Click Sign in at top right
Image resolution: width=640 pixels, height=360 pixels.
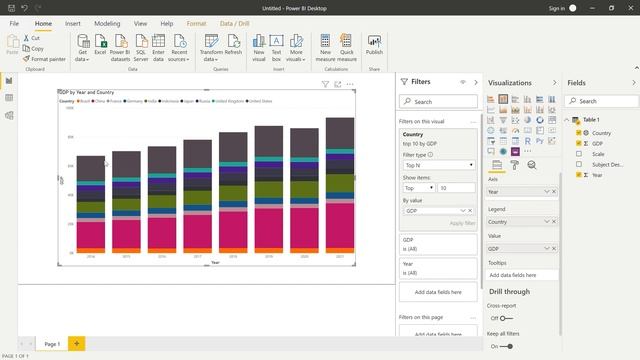coord(557,8)
